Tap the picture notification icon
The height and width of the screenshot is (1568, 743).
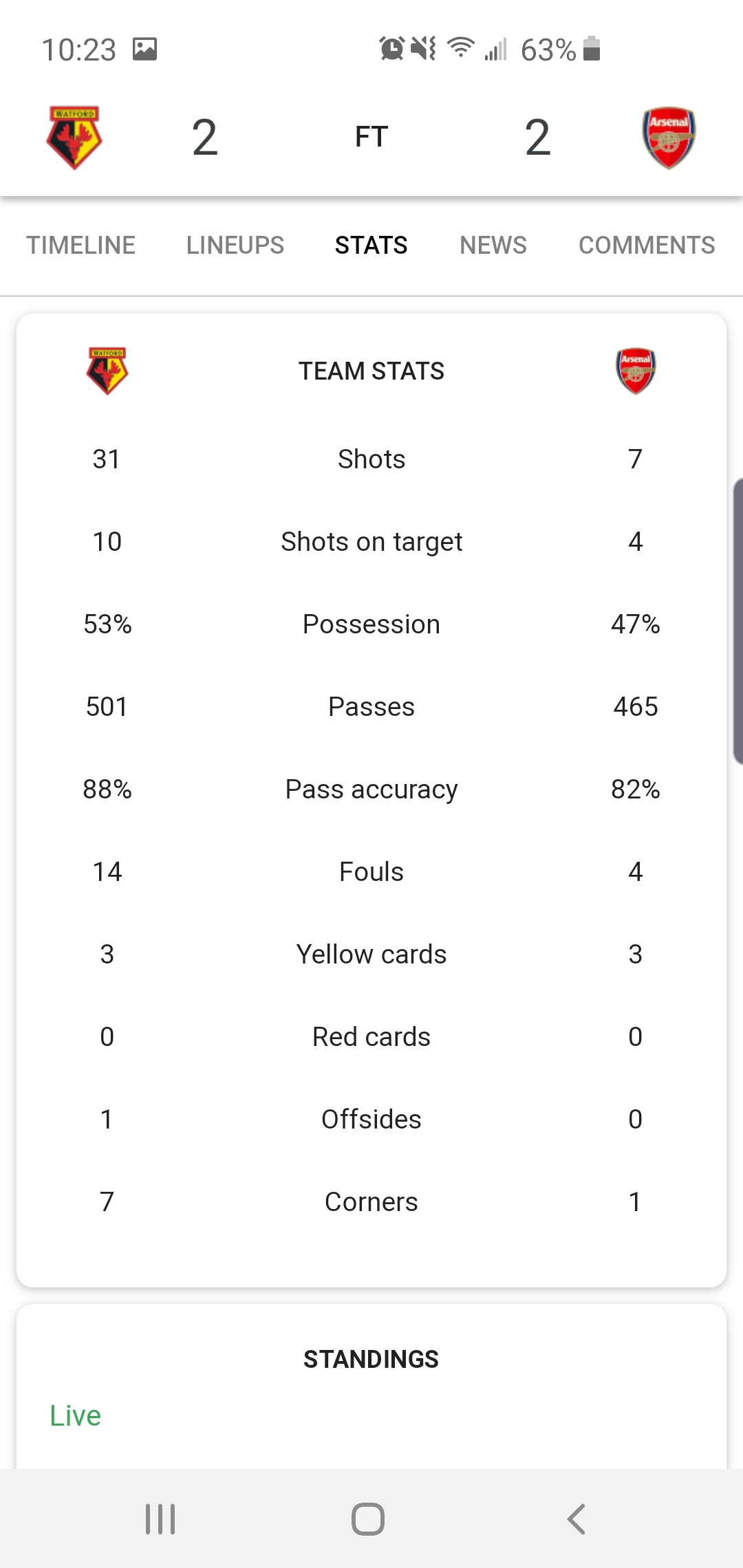[145, 49]
